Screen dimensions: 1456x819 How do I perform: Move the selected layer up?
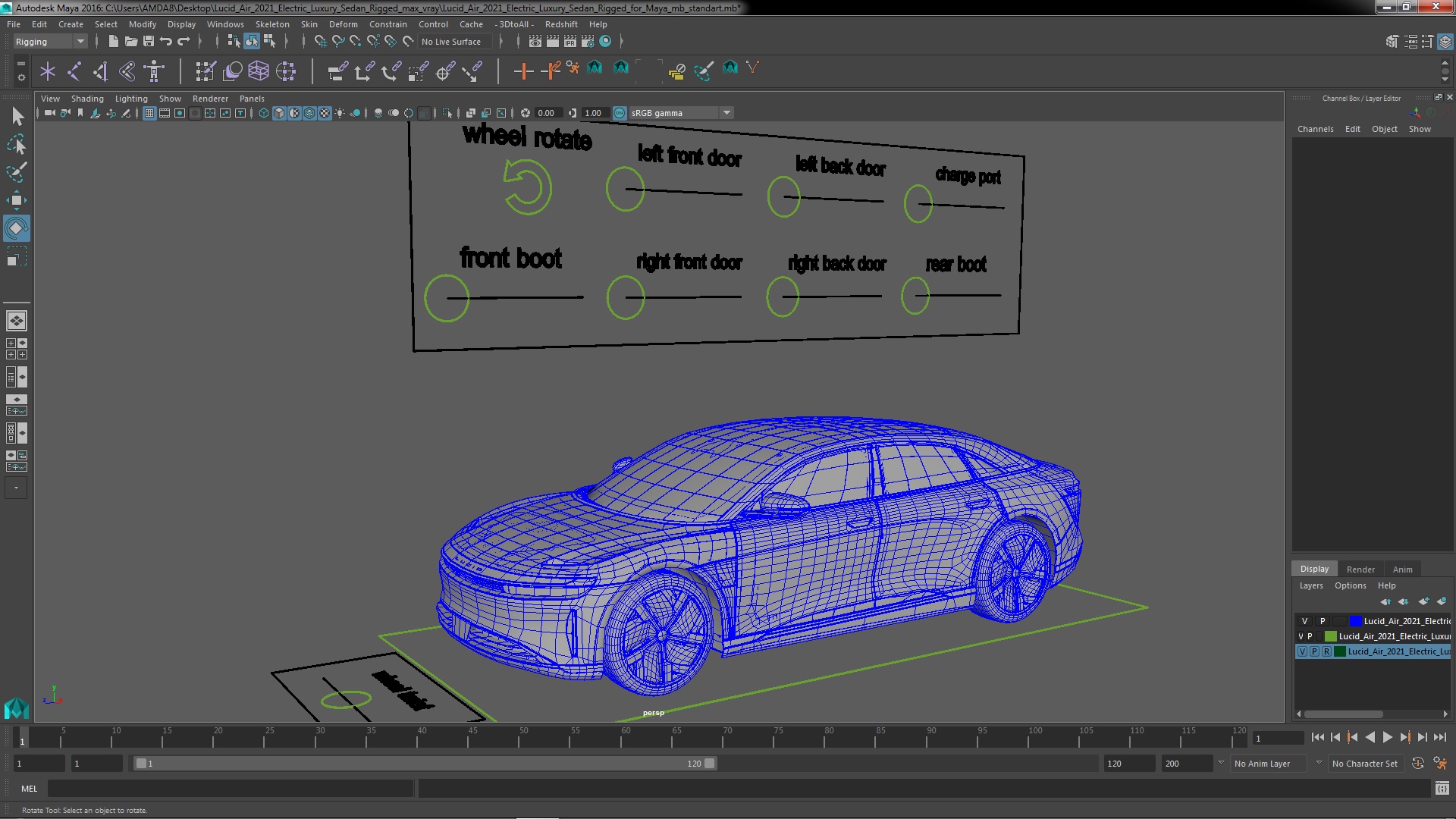pyautogui.click(x=1386, y=601)
